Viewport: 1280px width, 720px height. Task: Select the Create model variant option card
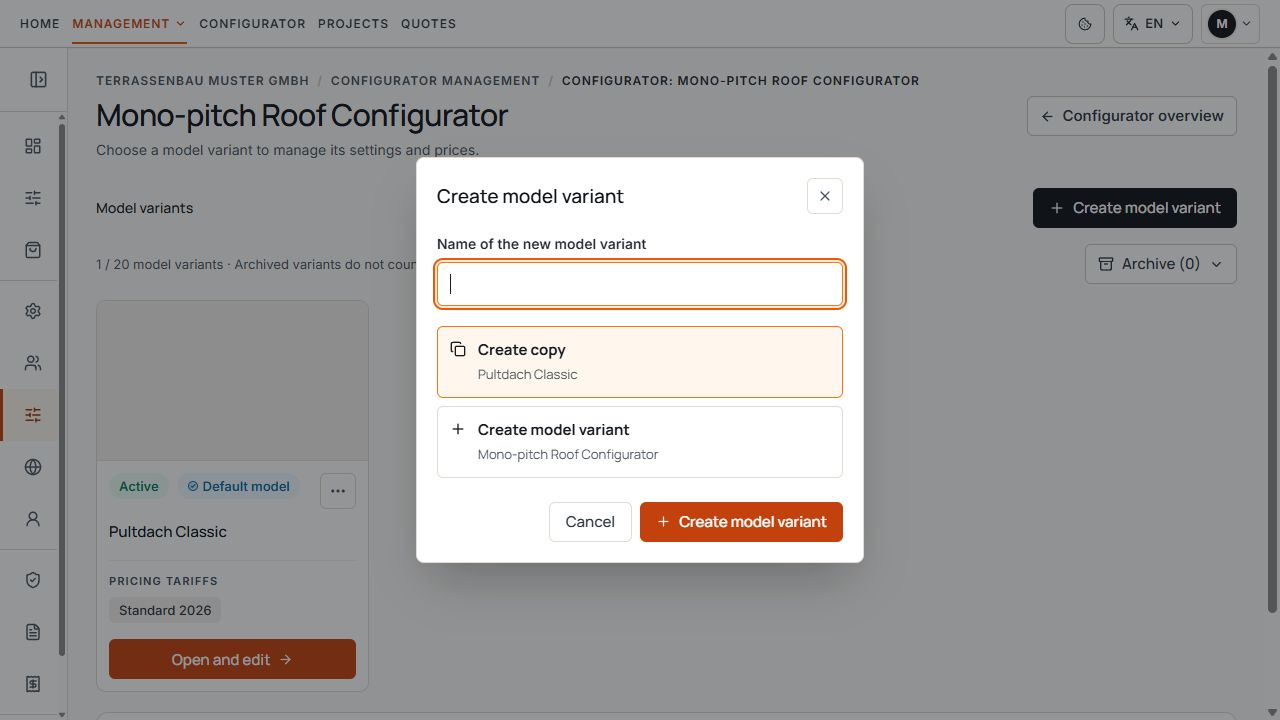coord(640,442)
